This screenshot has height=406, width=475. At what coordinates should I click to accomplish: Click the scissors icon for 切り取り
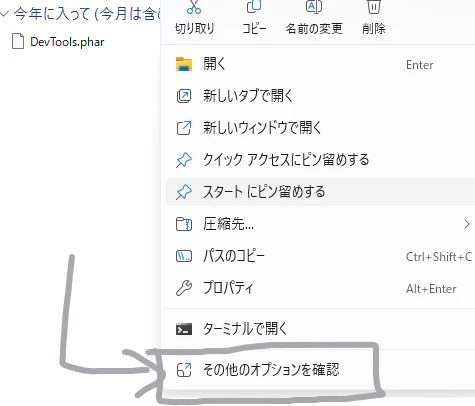194,7
